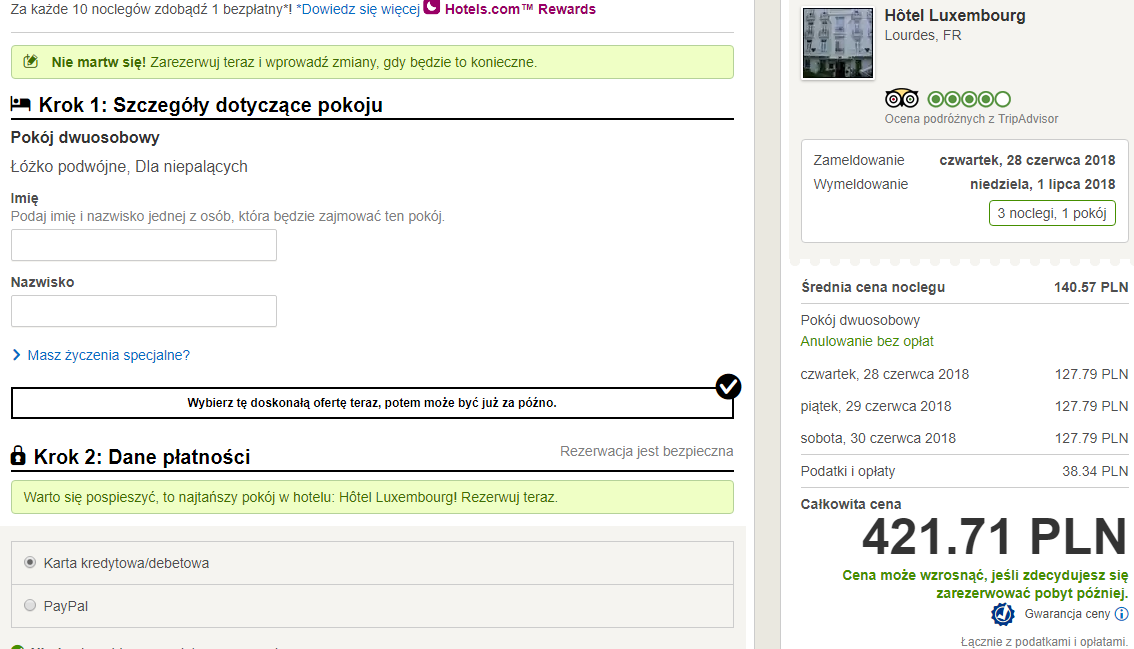Image resolution: width=1134 pixels, height=649 pixels.
Task: Click the 'Pokój dwuosobowy' room heading
Action: (85, 137)
